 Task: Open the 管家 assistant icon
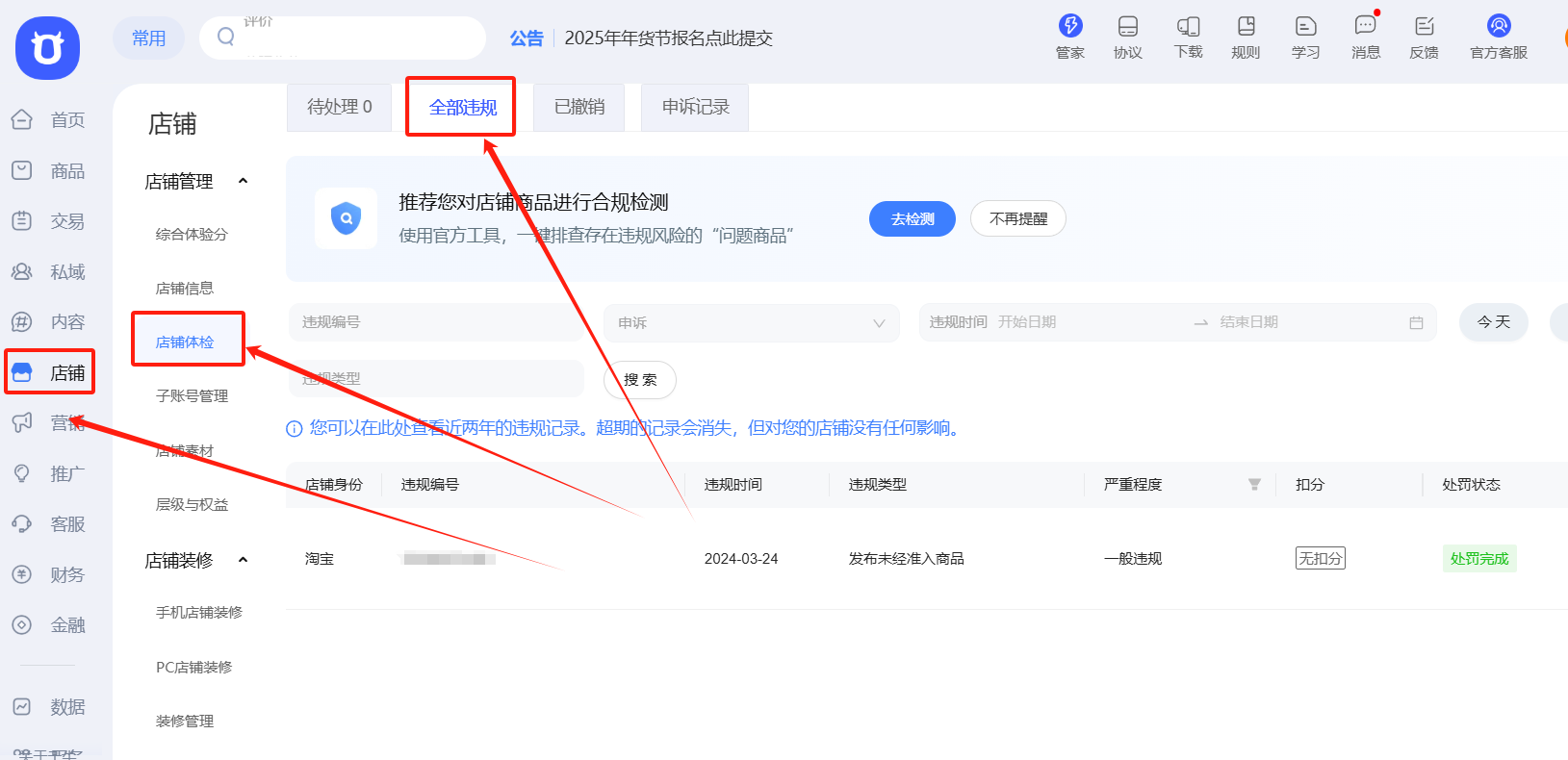point(1070,37)
